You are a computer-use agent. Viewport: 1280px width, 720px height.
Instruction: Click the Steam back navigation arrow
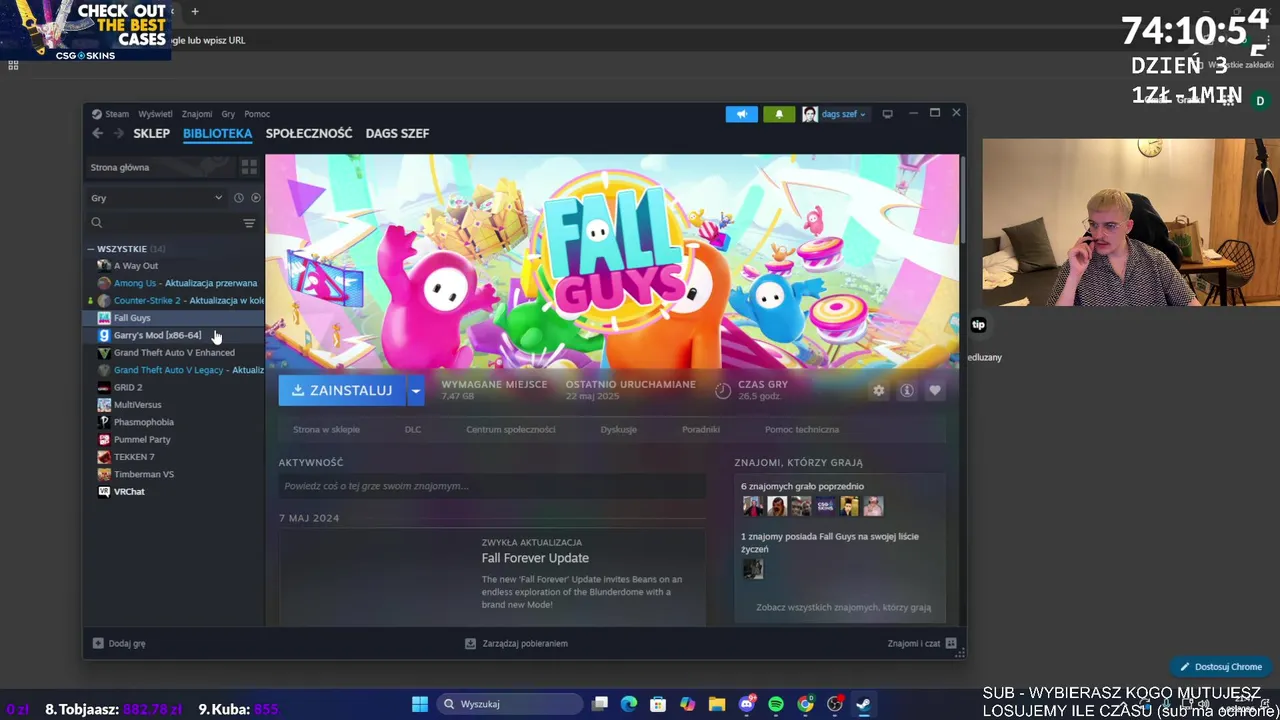tap(97, 133)
